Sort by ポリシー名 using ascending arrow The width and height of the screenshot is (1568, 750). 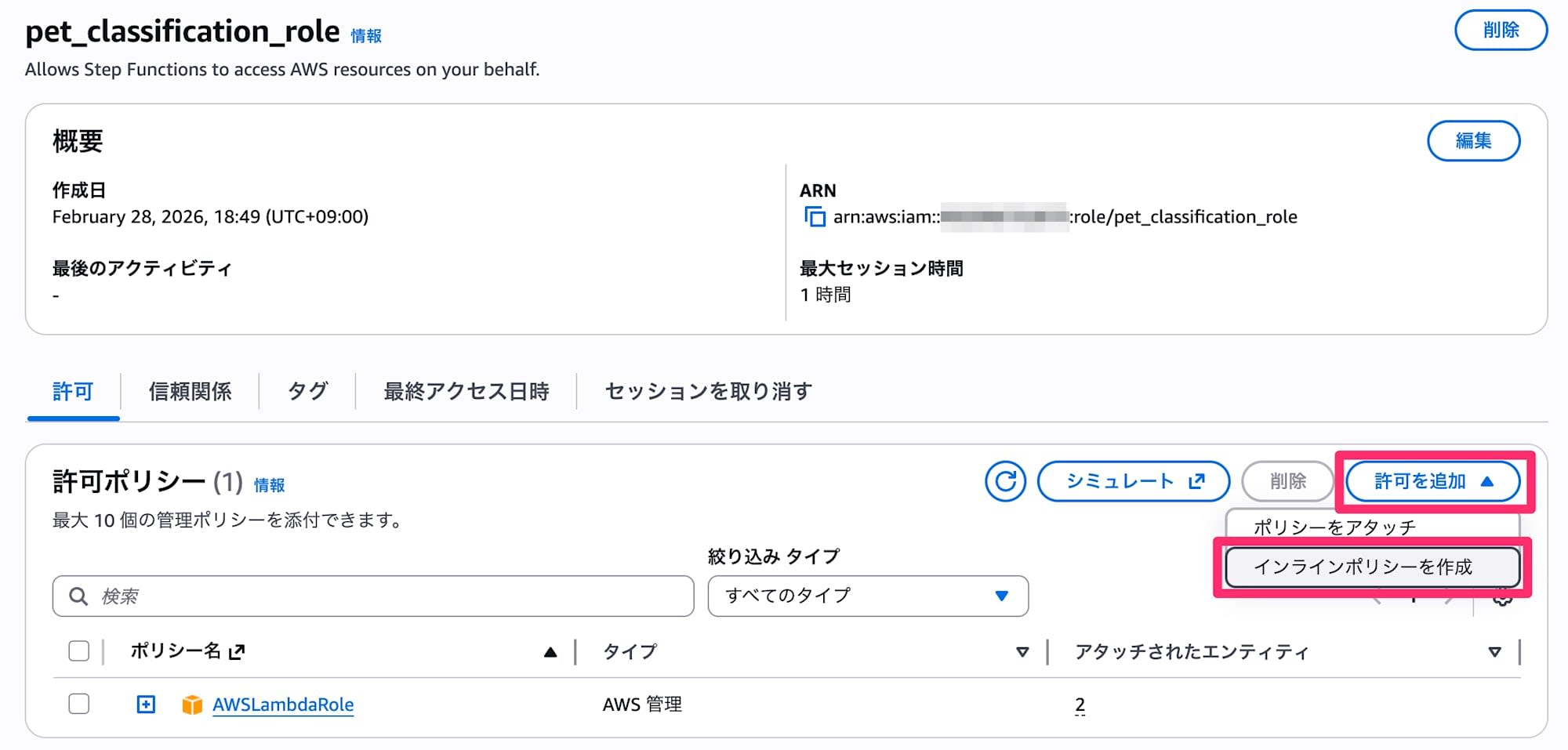(550, 652)
